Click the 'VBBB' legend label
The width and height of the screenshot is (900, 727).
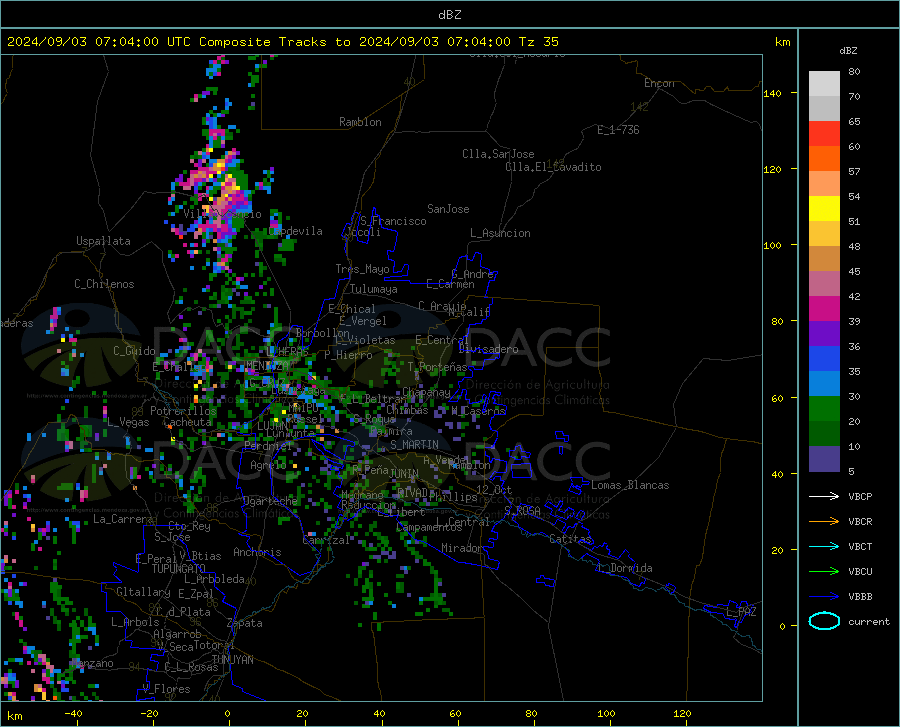pos(860,596)
